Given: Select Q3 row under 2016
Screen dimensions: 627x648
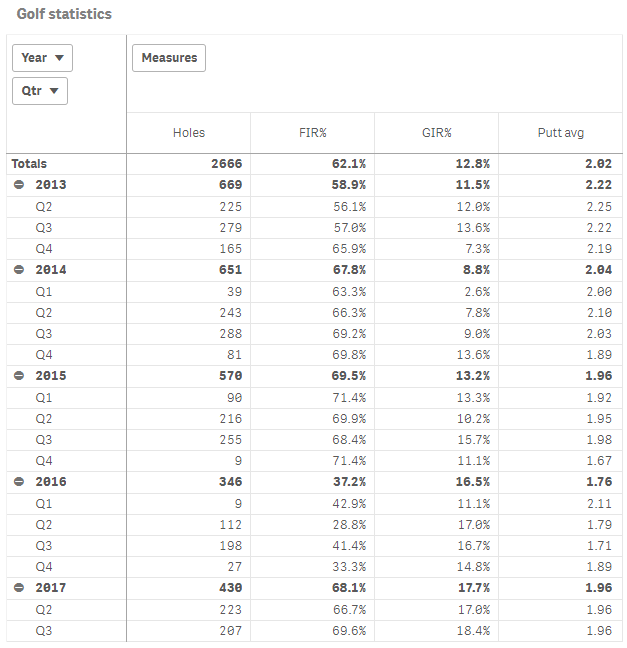Looking at the screenshot, I should click(44, 546).
